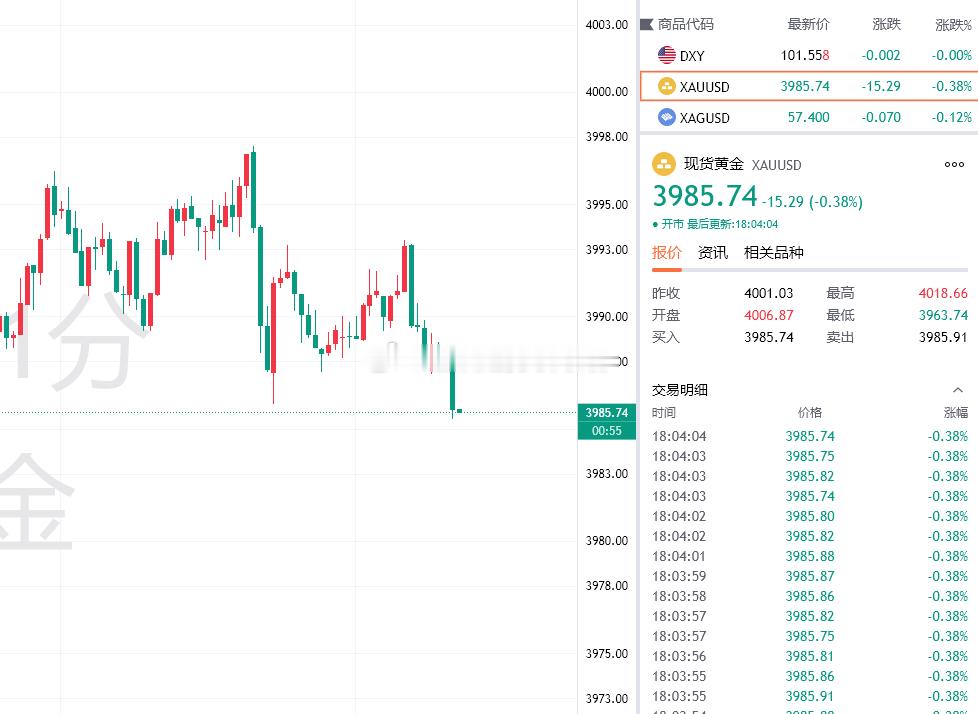The height and width of the screenshot is (714, 978).
Task: Click the trade price 3985.87
Action: (810, 576)
